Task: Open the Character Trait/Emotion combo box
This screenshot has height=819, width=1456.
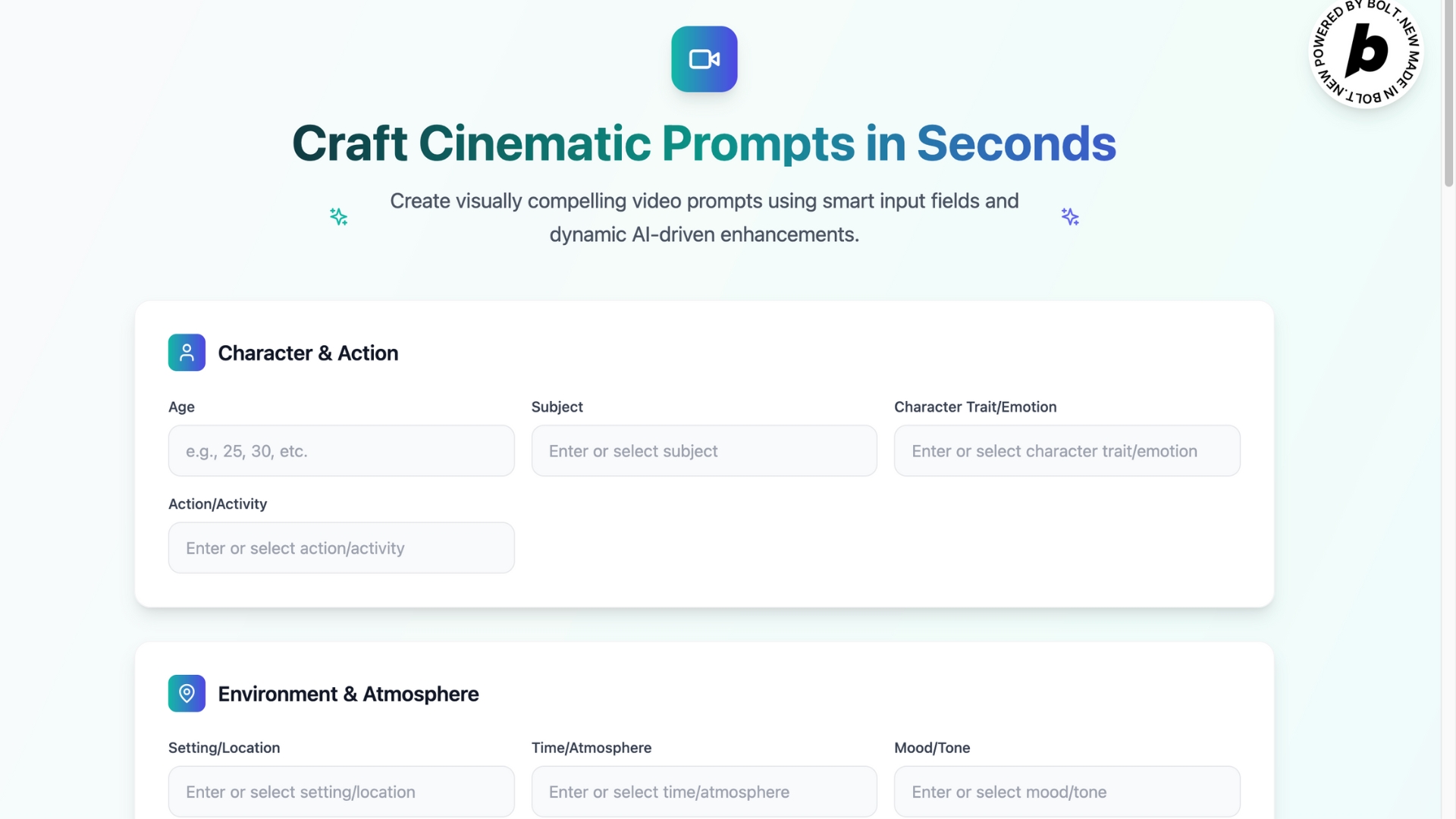Action: click(1066, 450)
